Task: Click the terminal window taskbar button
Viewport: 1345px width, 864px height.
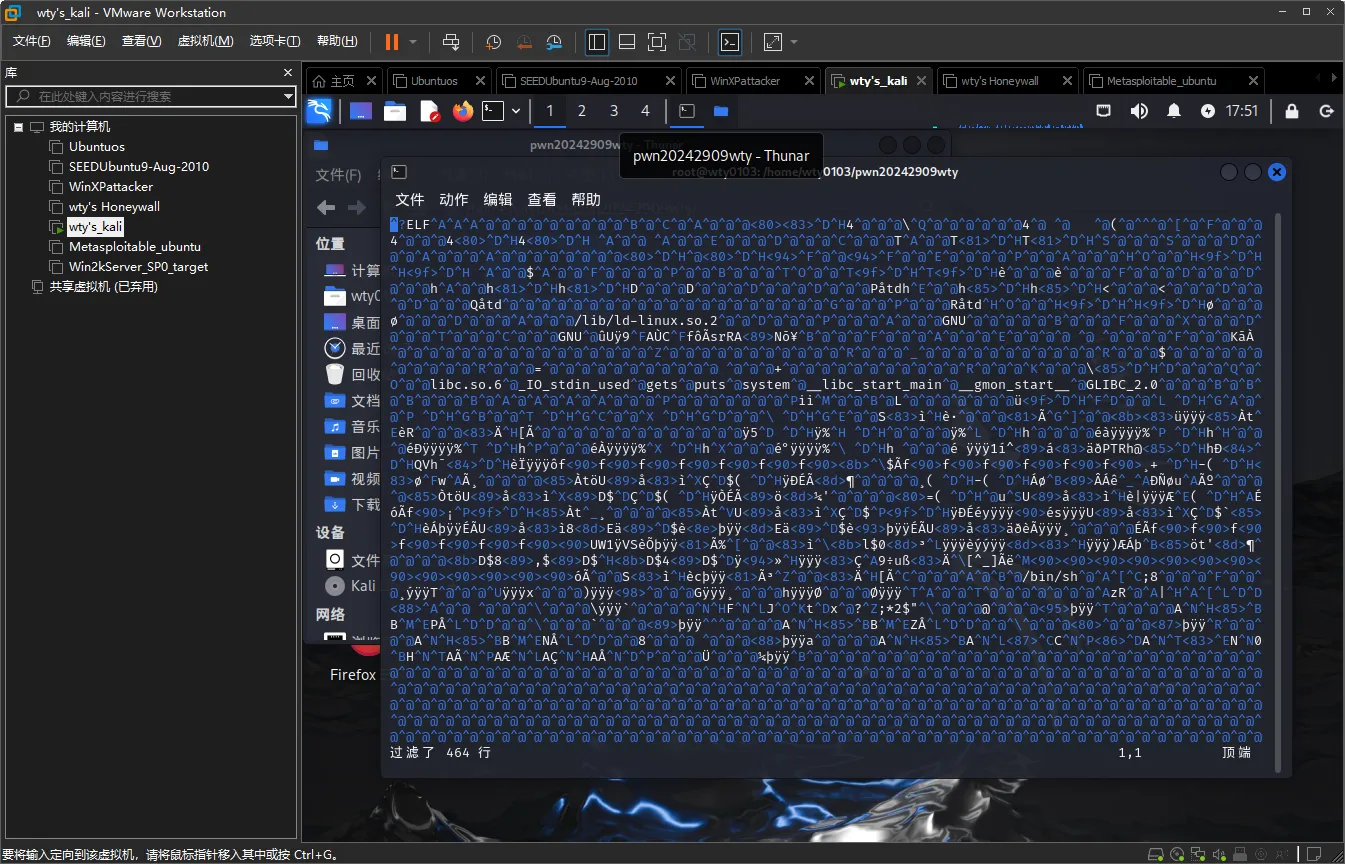Action: tap(687, 111)
